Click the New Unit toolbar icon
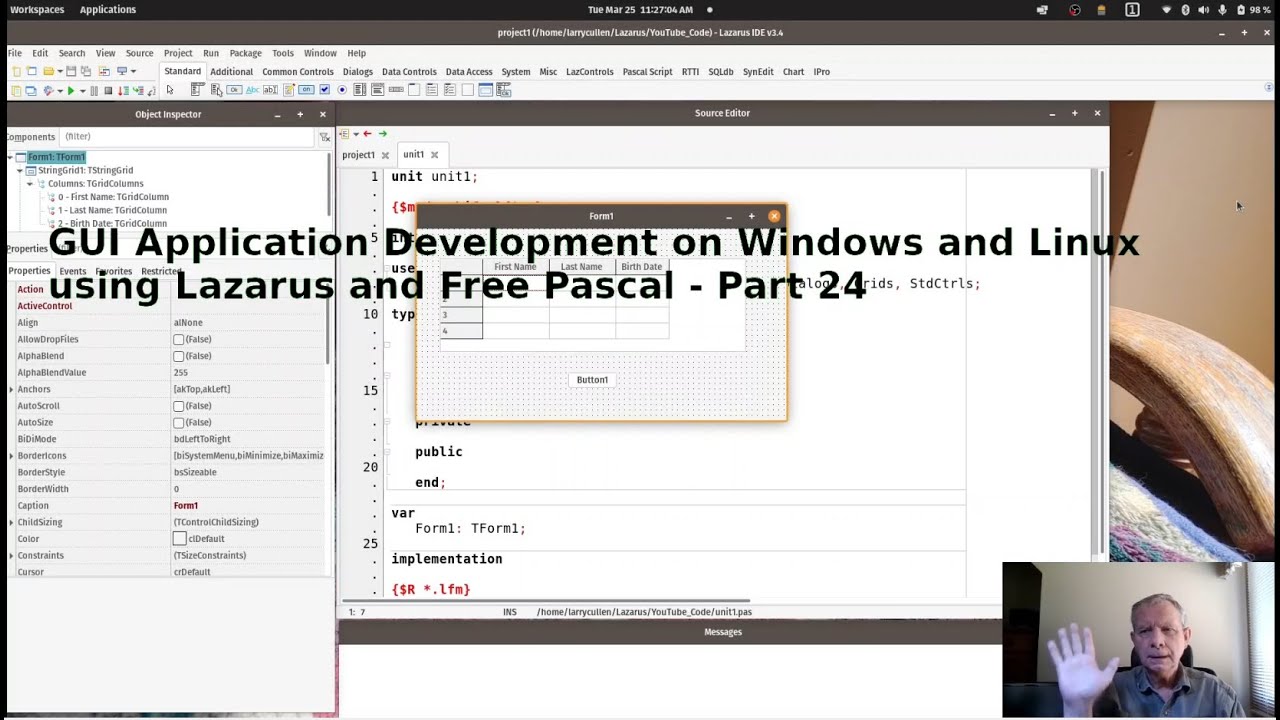Viewport: 1280px width, 720px height. tap(16, 71)
